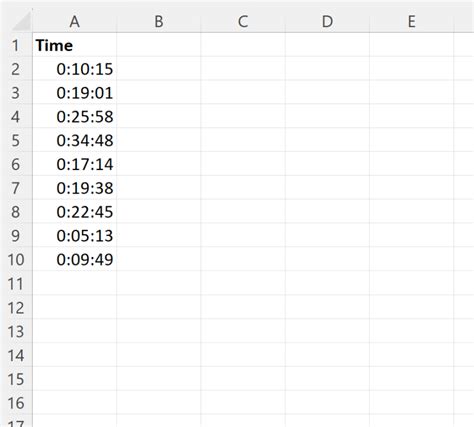Screen dimensions: 474x427
Task: Select cell containing 0:10:15
Action: (x=75, y=69)
